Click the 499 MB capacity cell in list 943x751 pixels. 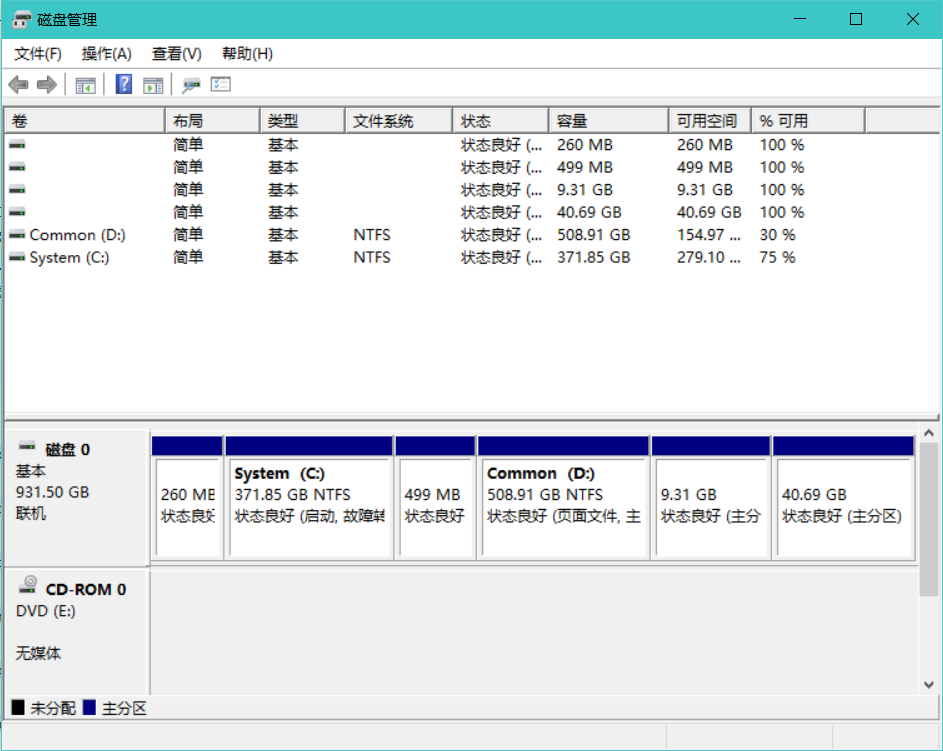[x=585, y=167]
